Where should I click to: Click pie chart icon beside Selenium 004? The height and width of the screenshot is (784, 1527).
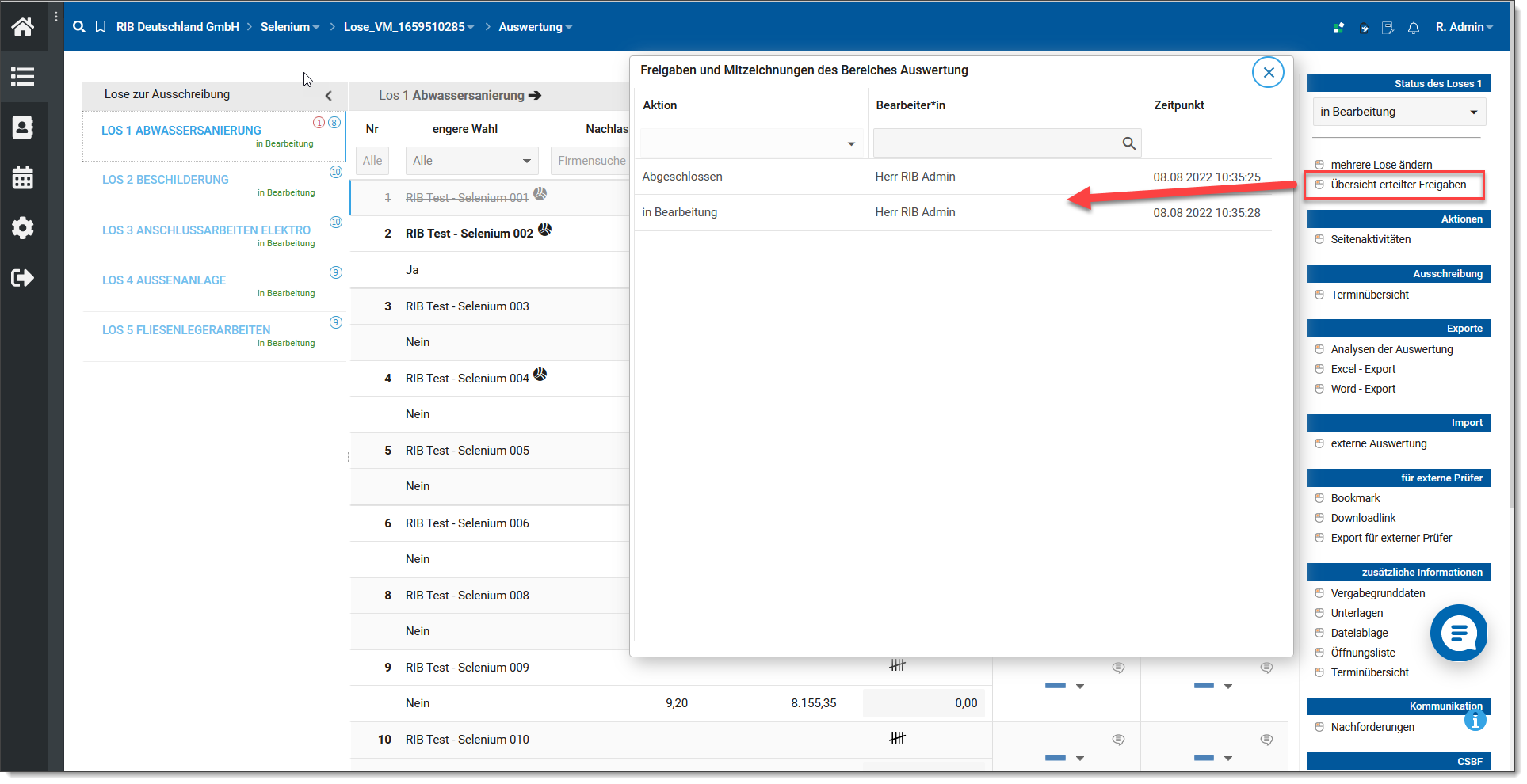540,375
